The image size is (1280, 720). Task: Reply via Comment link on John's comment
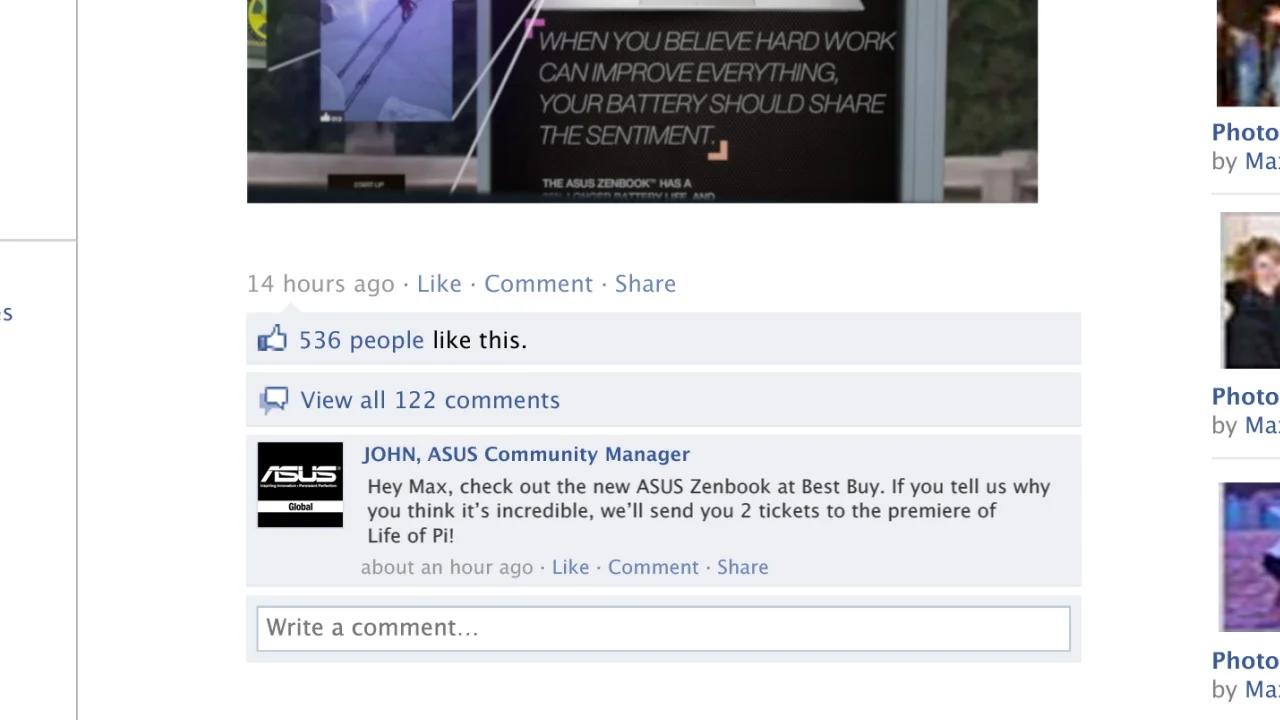653,567
